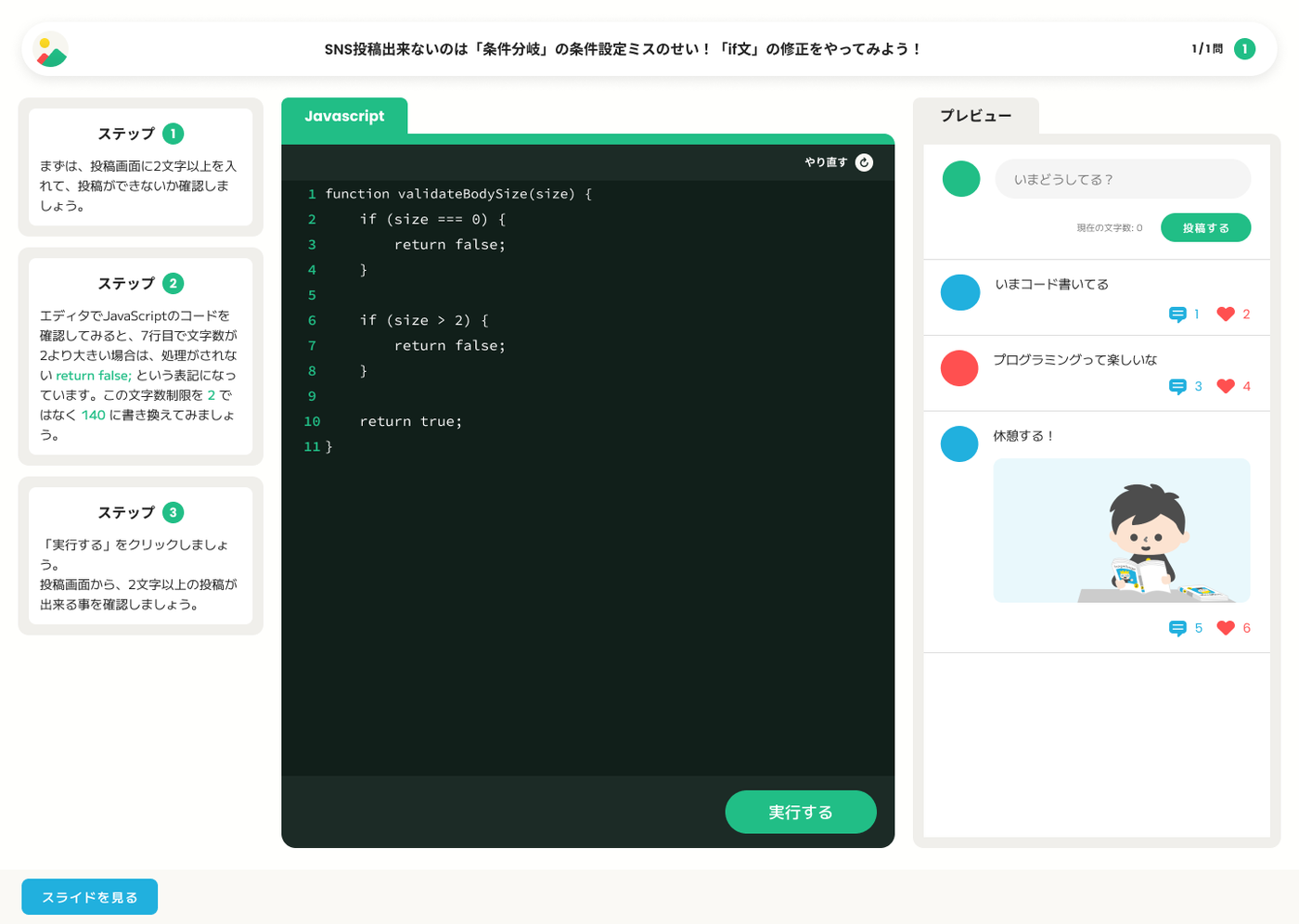
Task: Click comment icon on プログラミングって楽しいな post
Action: tap(1177, 387)
